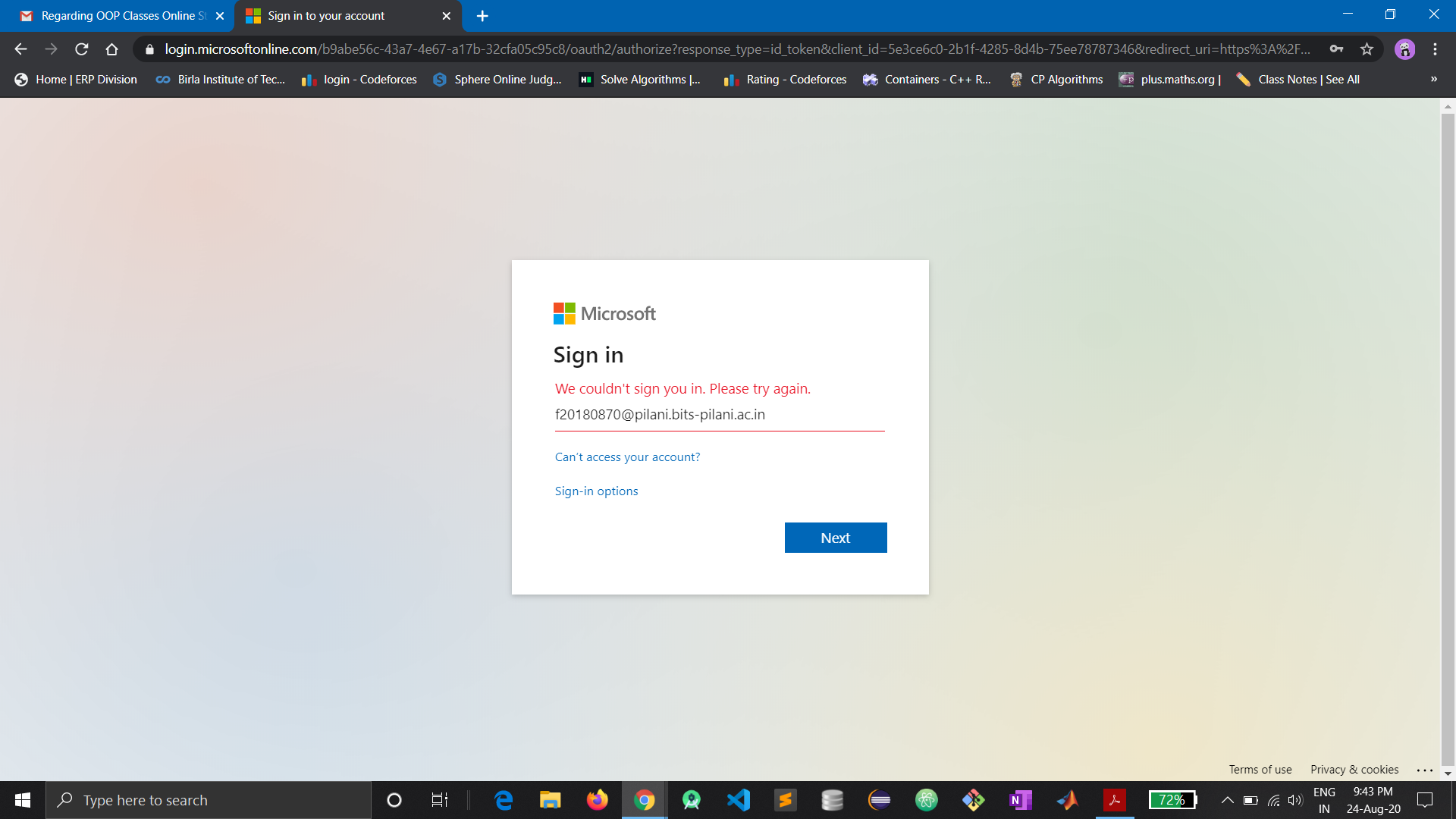The image size is (1456, 819).
Task: Show hidden system tray icons
Action: point(1227,800)
